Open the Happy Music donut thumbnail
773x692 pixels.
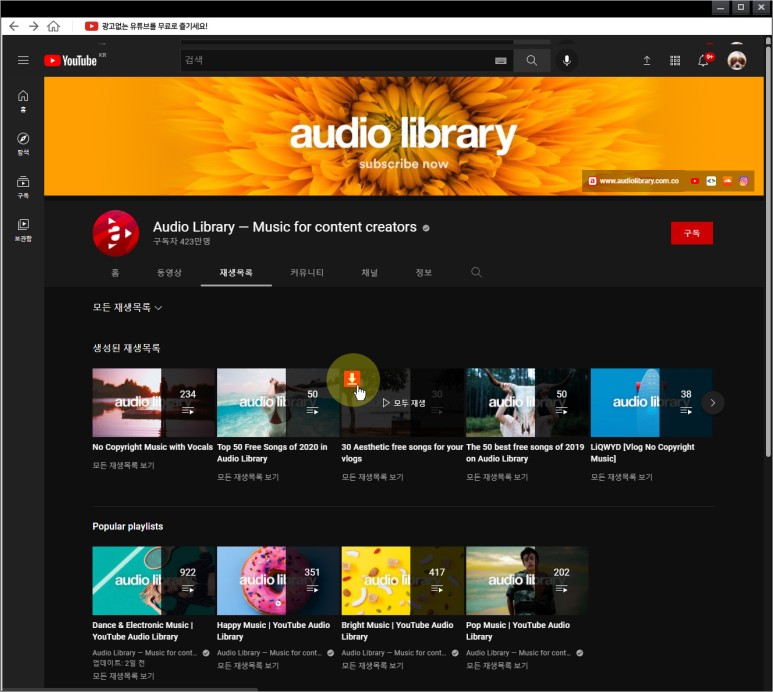pyautogui.click(x=278, y=580)
